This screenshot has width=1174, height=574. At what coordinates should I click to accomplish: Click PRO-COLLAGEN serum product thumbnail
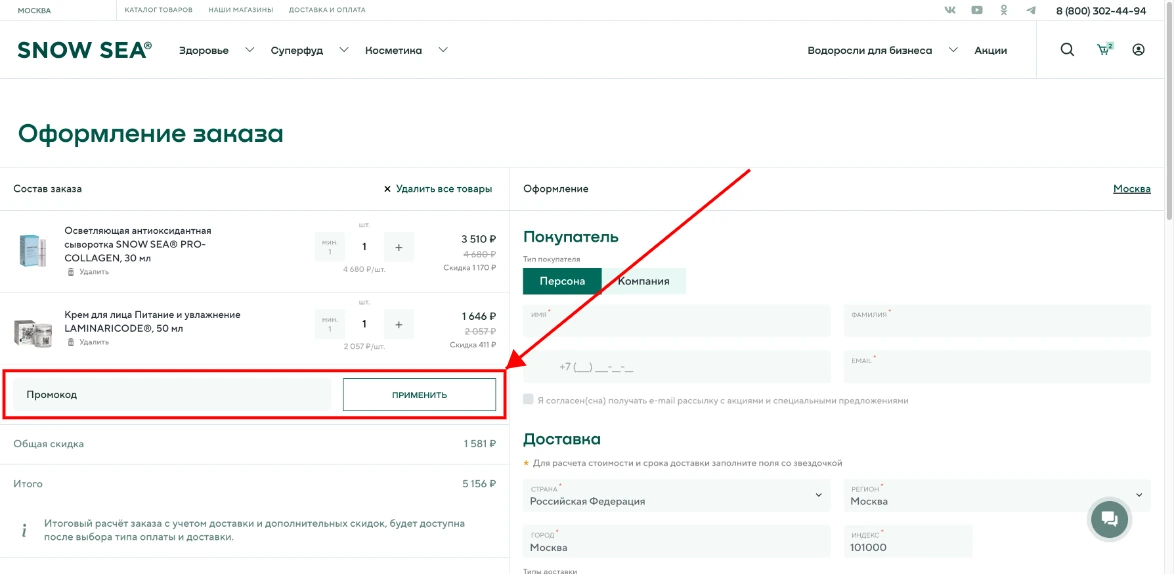(33, 251)
